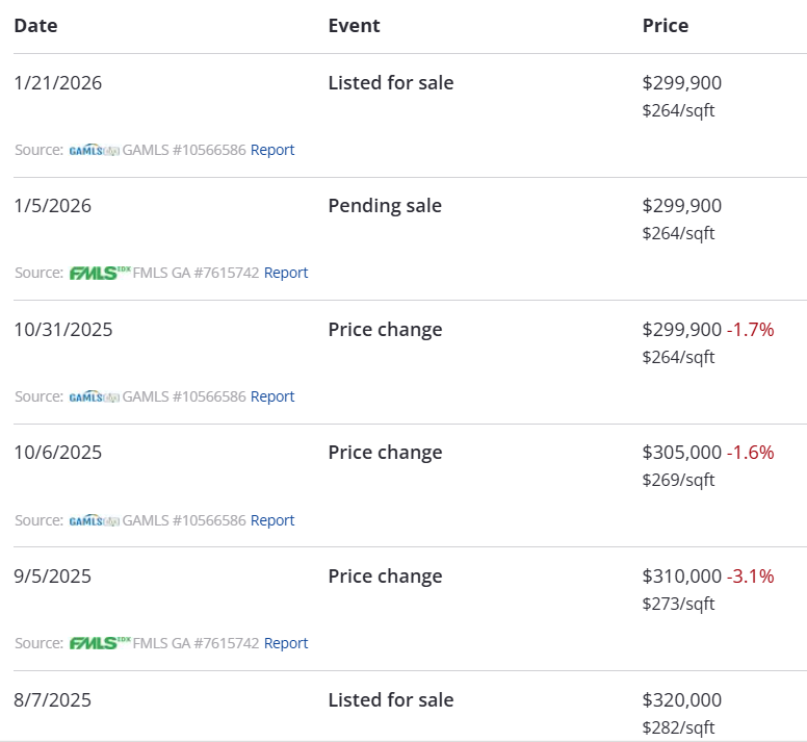807x742 pixels.
Task: Report the 10/31/2025 price change source
Action: [272, 397]
